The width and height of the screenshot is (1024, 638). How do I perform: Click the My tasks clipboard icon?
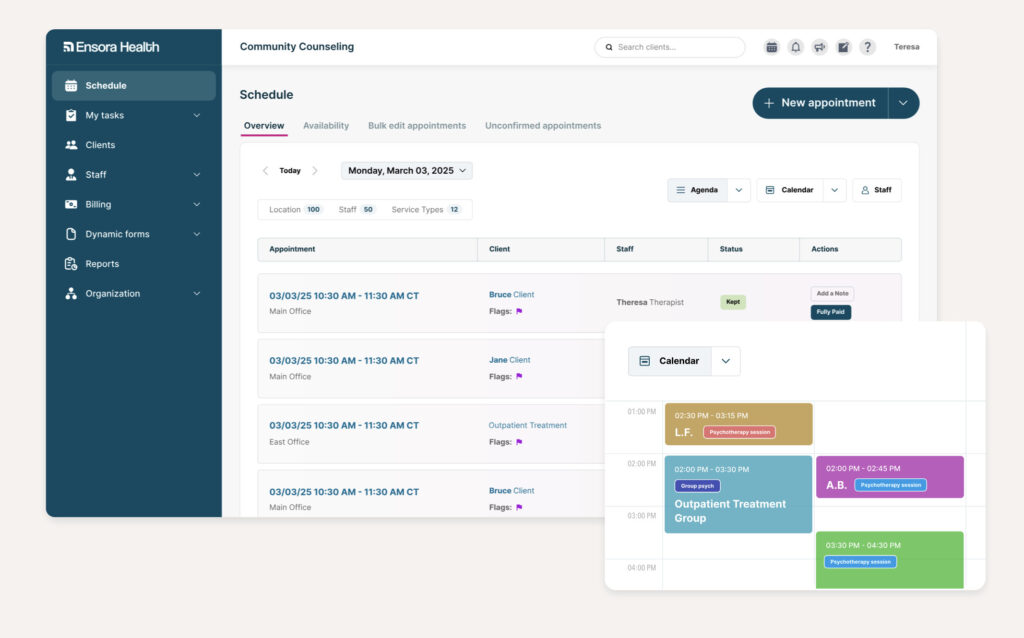click(71, 116)
